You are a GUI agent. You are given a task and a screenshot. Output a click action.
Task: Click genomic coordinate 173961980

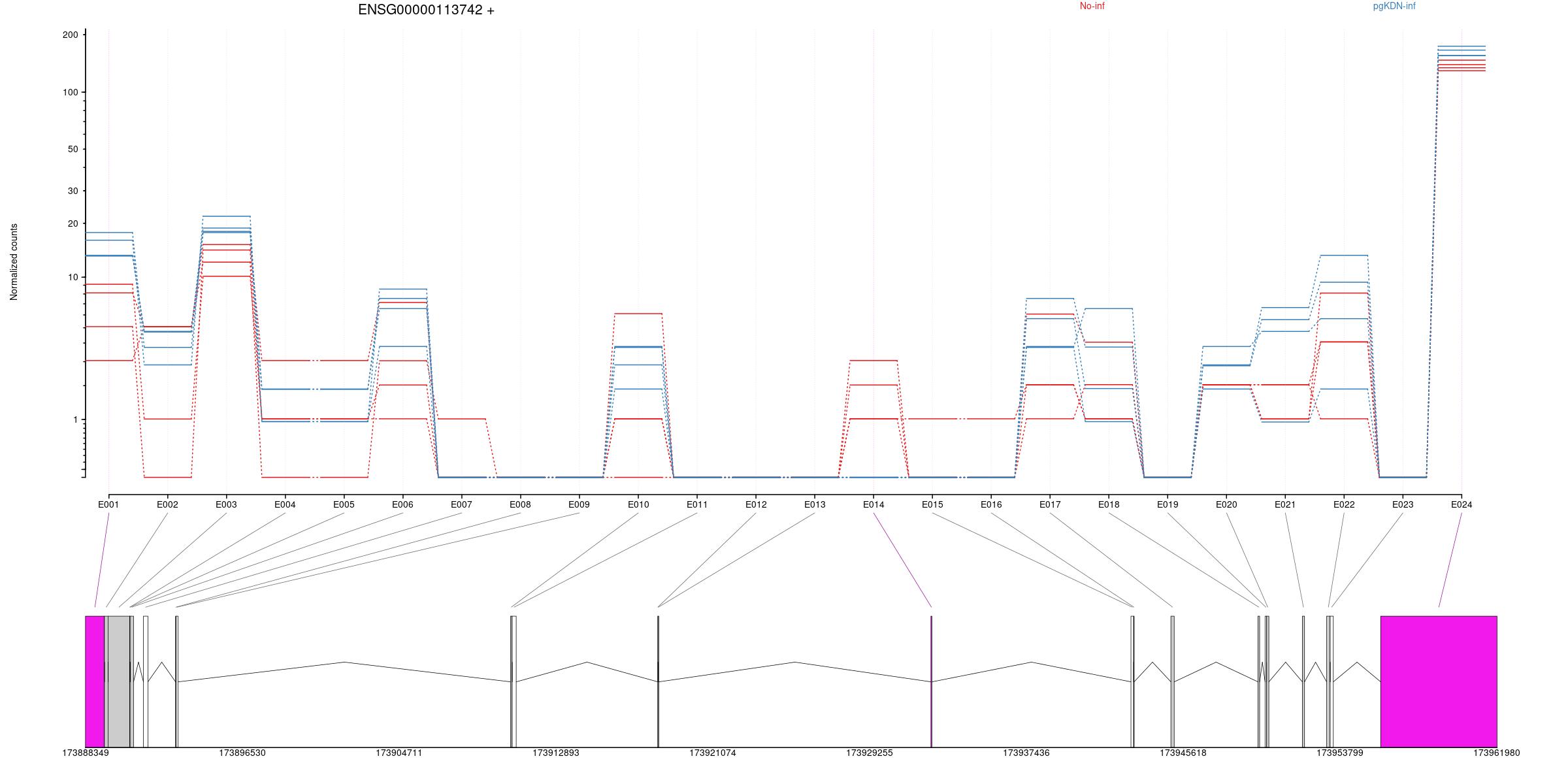point(1497,753)
